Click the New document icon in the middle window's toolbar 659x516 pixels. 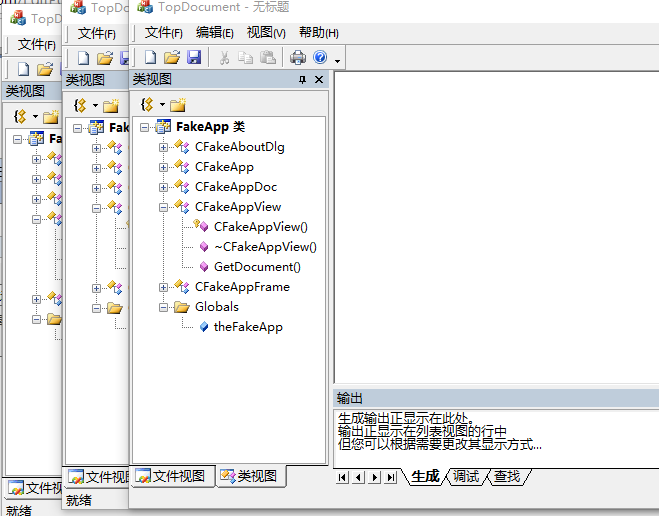(x=84, y=58)
